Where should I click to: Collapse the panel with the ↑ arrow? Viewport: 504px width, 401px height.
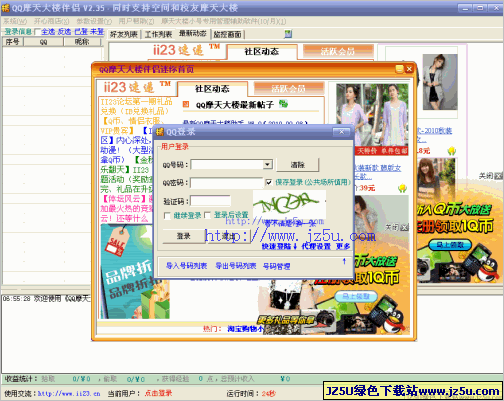[344, 262]
